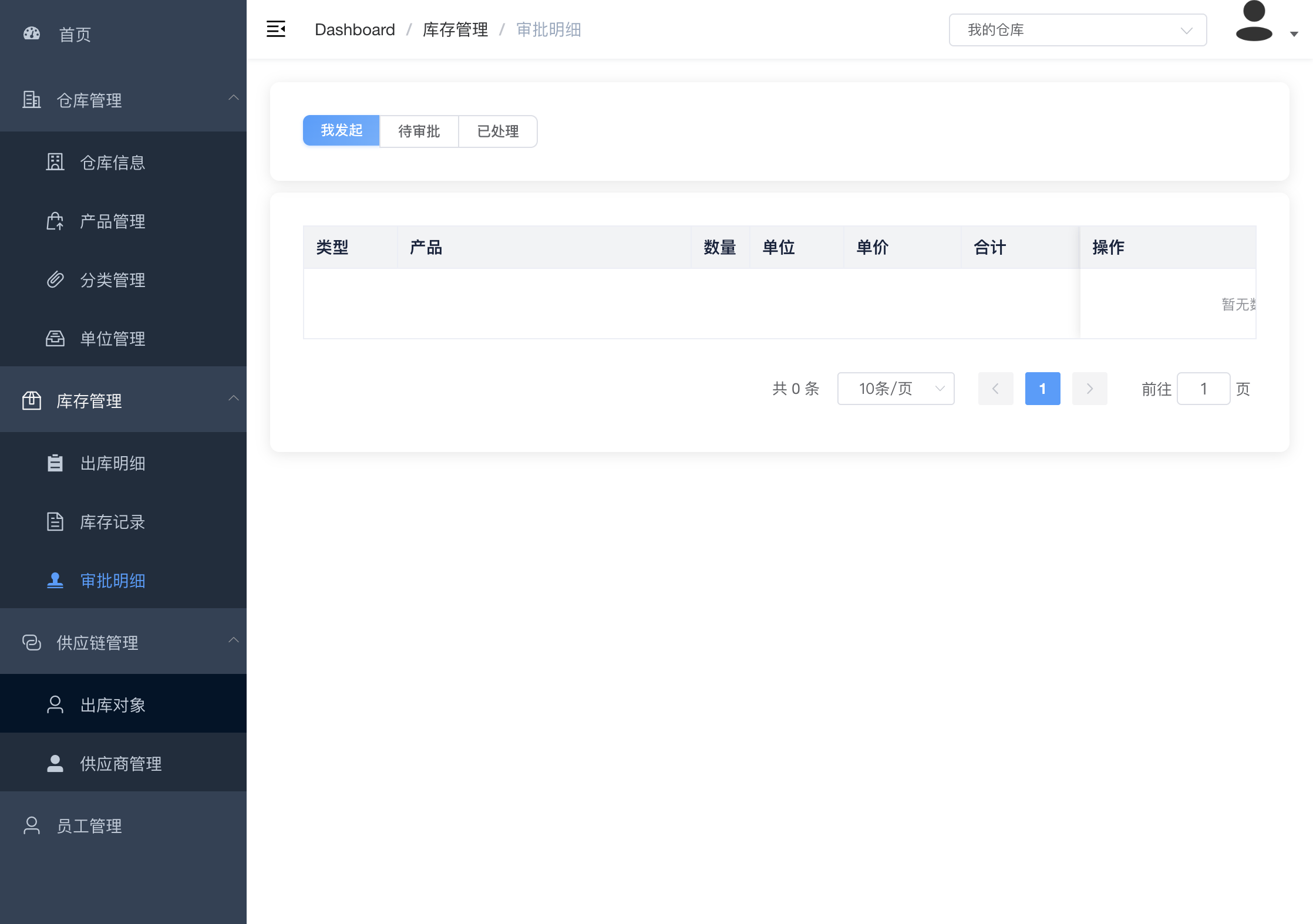Click the Dashboard breadcrumb link

355,29
